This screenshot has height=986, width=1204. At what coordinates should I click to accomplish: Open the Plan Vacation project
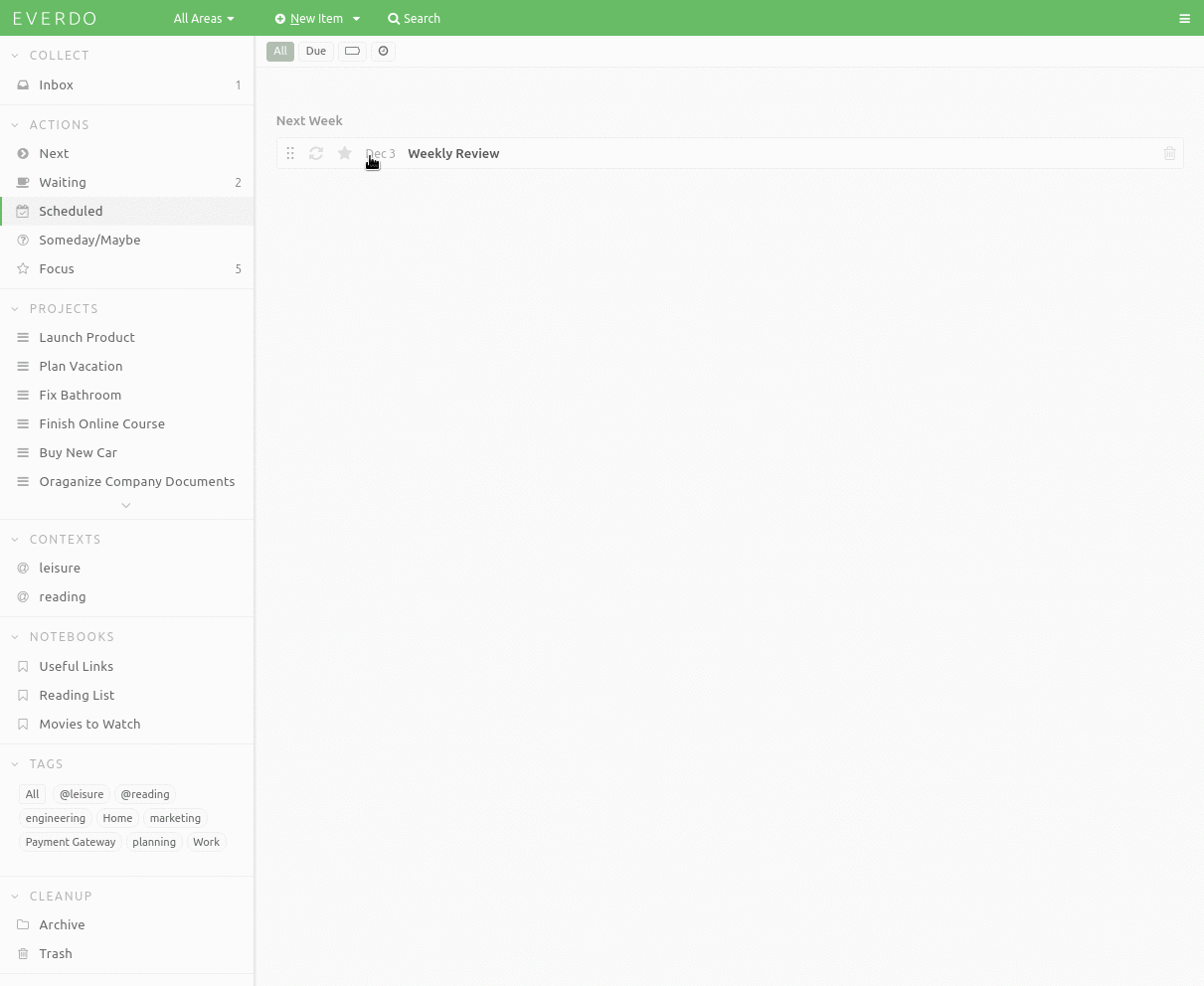click(81, 366)
